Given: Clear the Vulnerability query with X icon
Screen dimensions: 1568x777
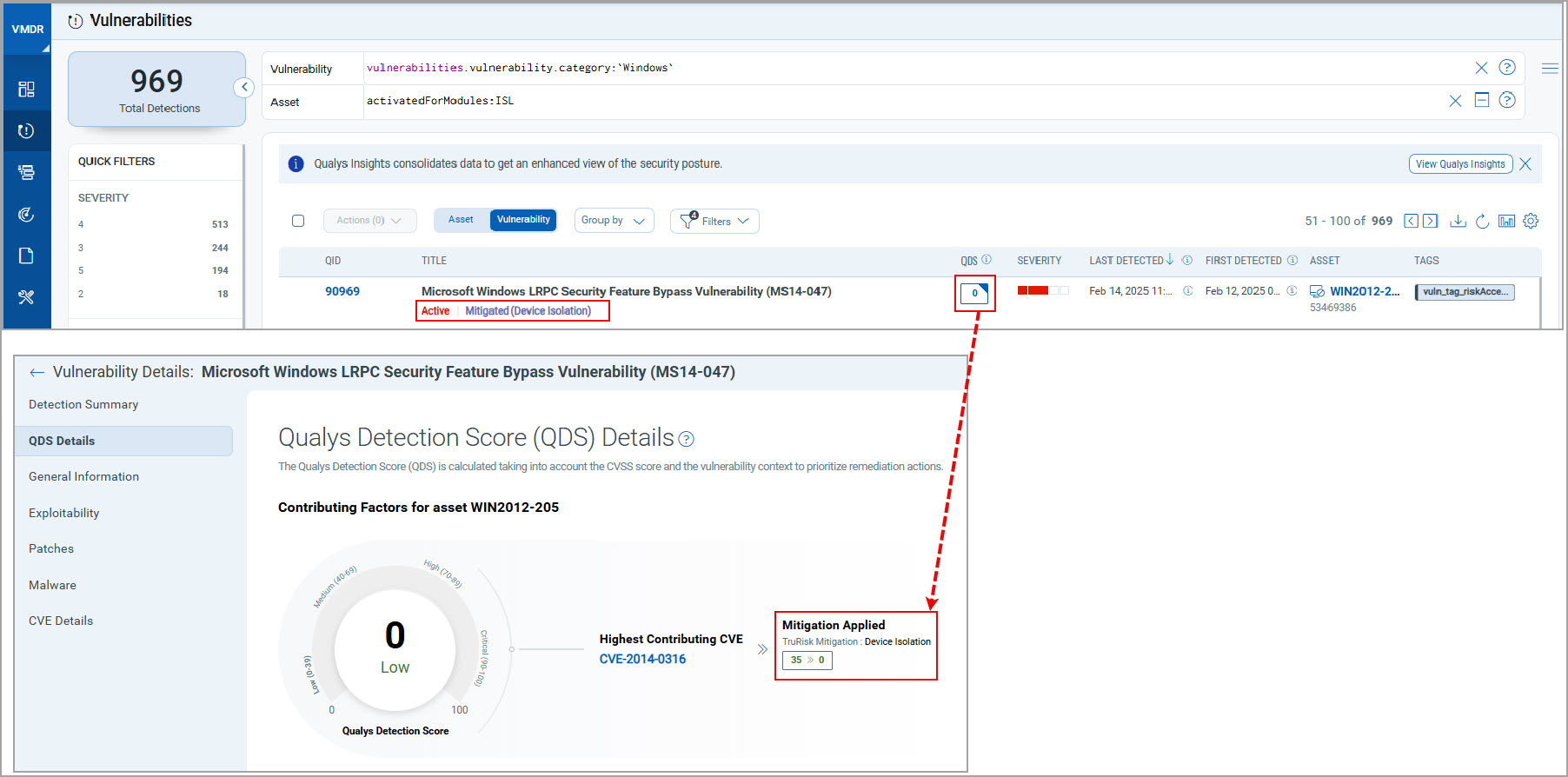Looking at the screenshot, I should [1481, 68].
